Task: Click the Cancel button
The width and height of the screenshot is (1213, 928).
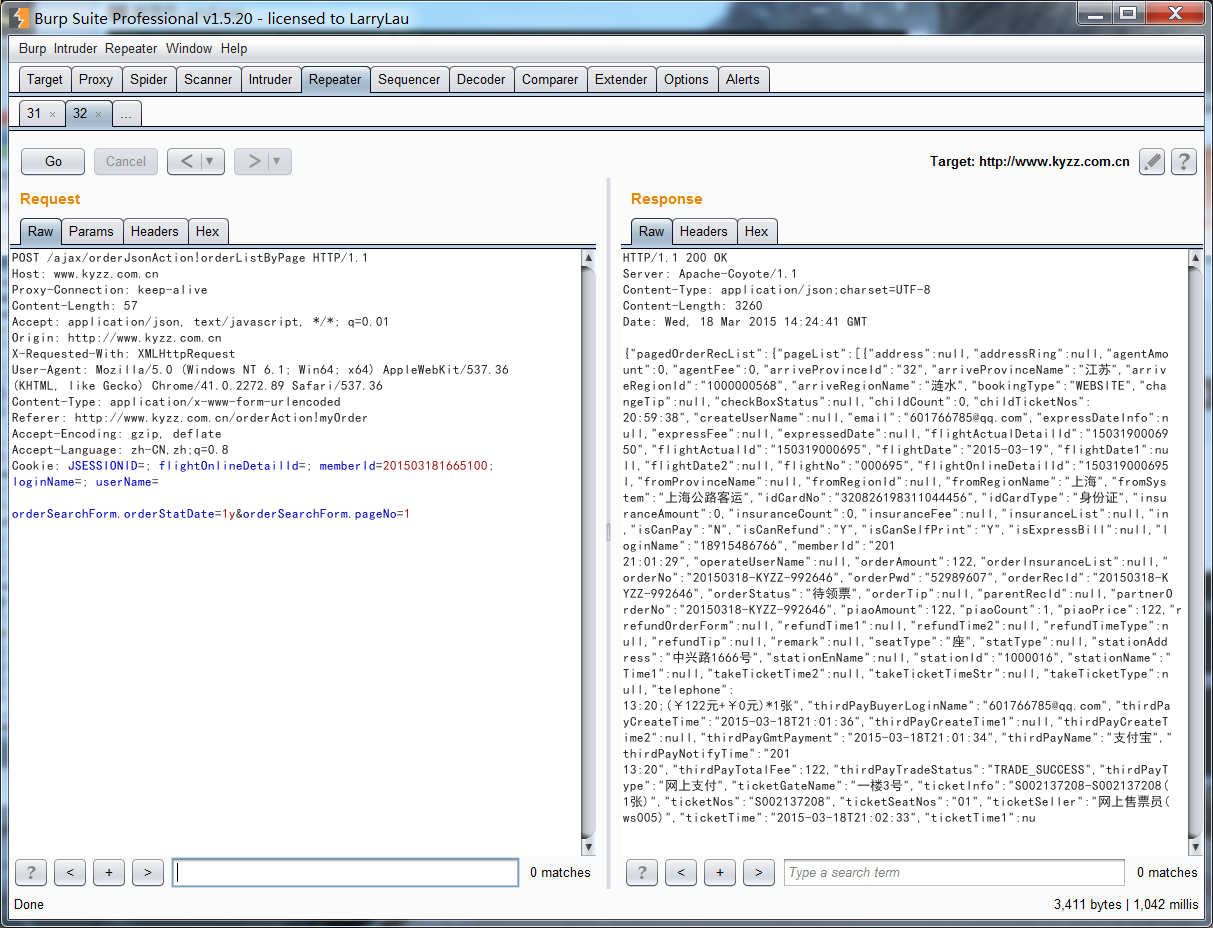Action: click(x=126, y=161)
